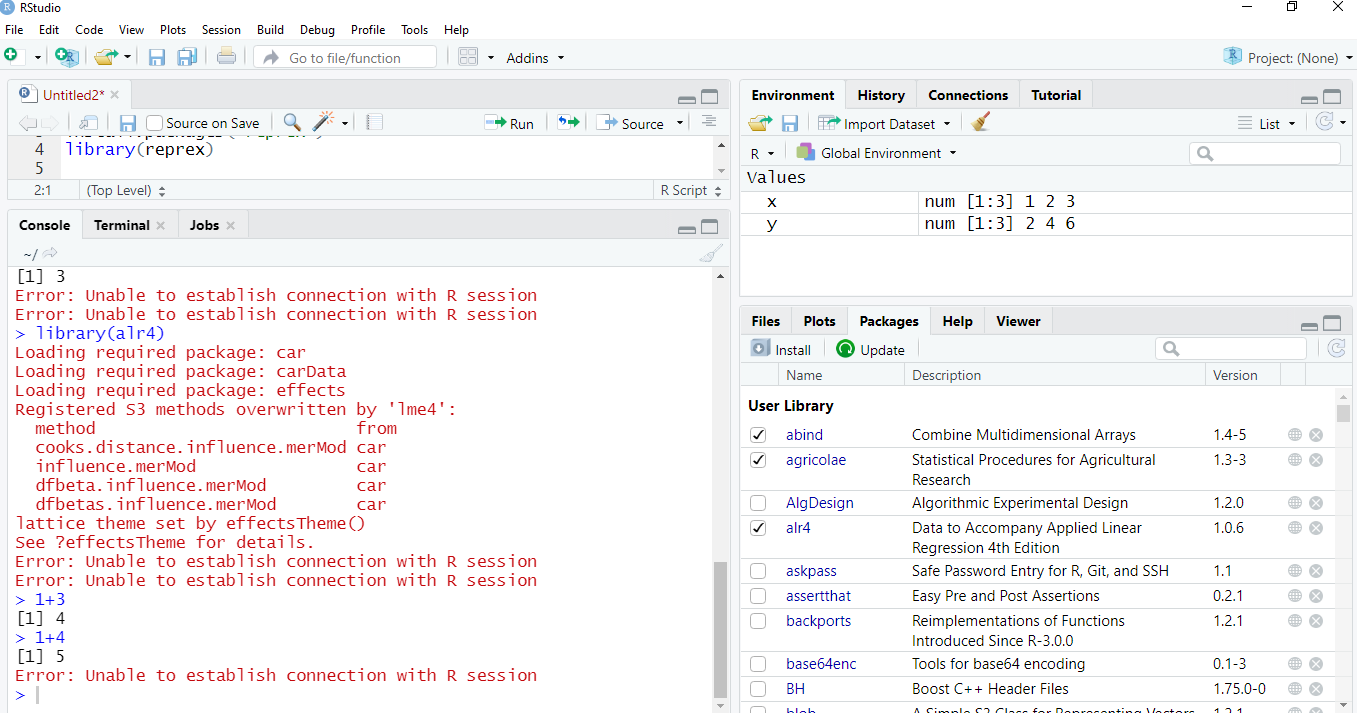The image size is (1357, 713).
Task: Open web docs globe for askpass
Action: click(1295, 571)
